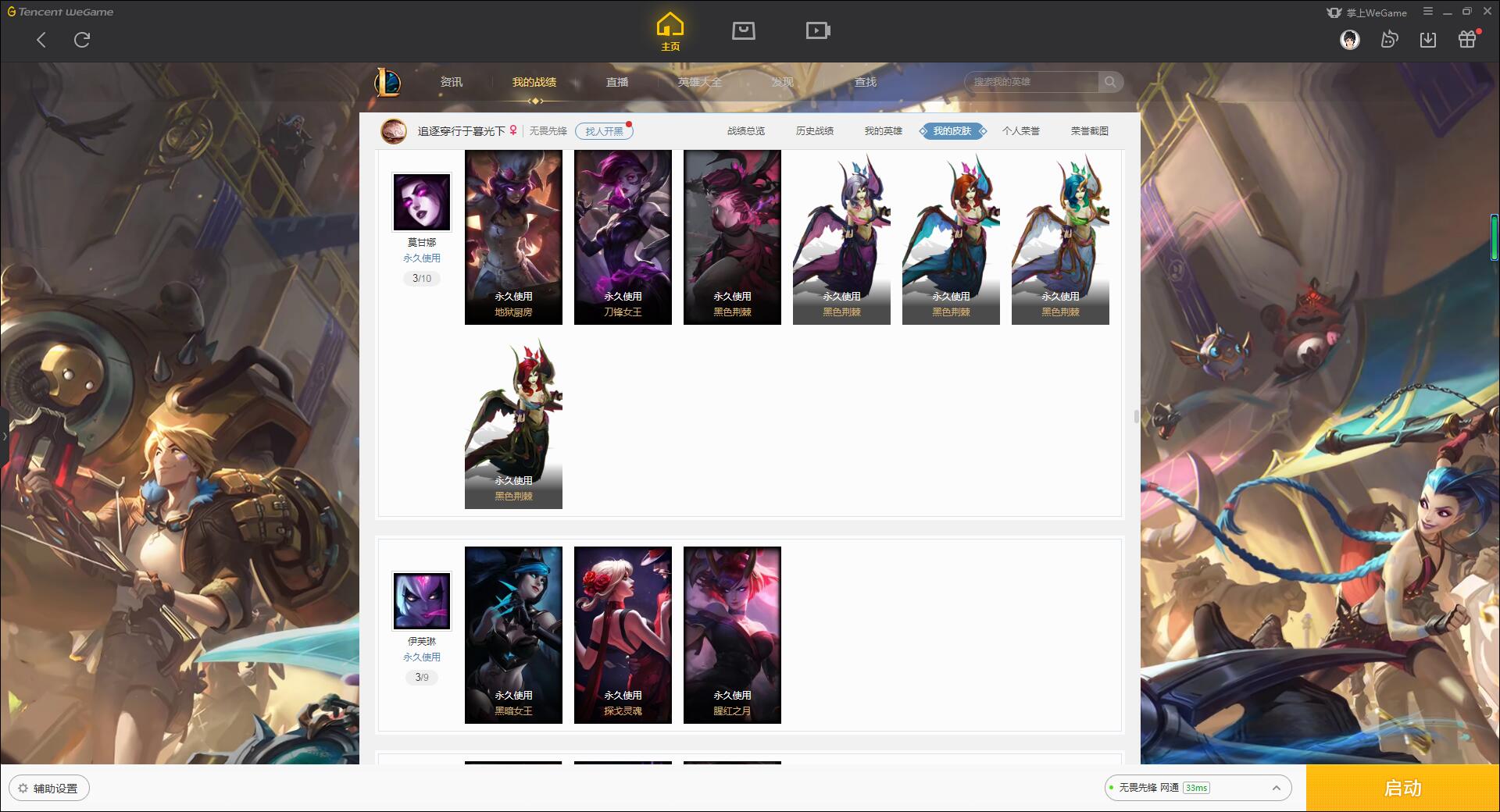Click summoner name 追逐穿行于暮光下
This screenshot has height=812, width=1500.
click(462, 131)
